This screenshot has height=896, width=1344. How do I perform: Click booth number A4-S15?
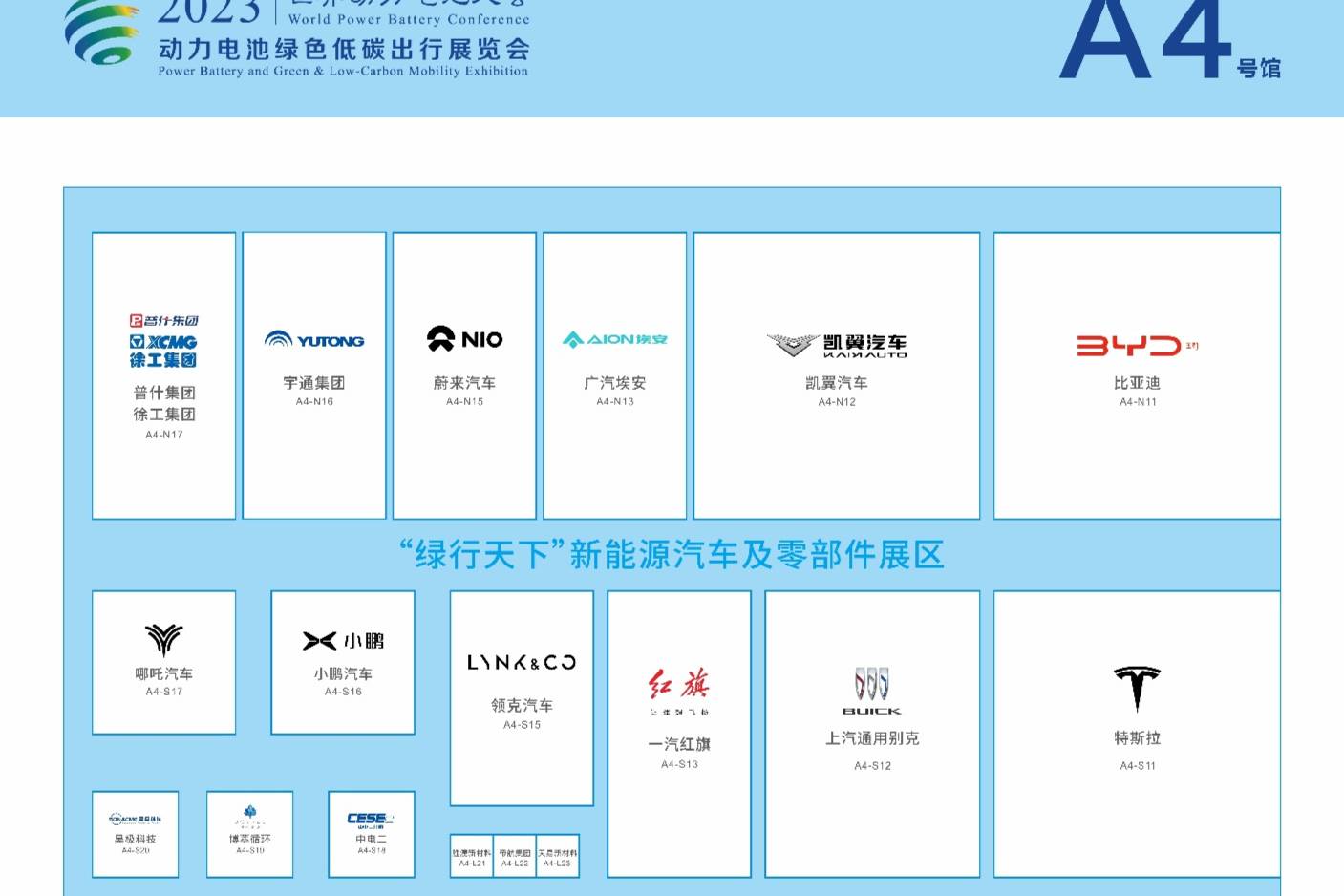coord(522,725)
